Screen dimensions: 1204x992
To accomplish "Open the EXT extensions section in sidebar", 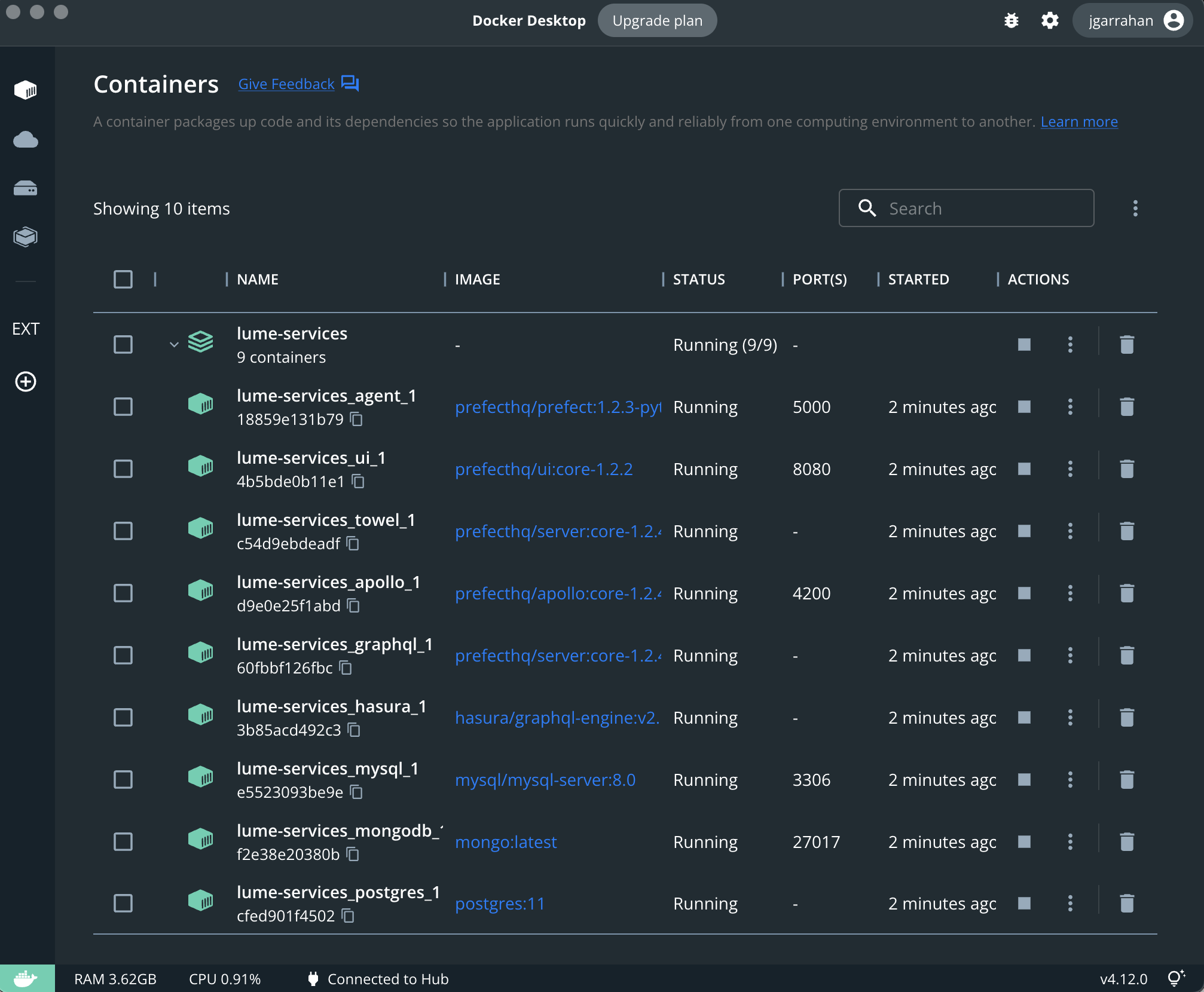I will click(26, 329).
